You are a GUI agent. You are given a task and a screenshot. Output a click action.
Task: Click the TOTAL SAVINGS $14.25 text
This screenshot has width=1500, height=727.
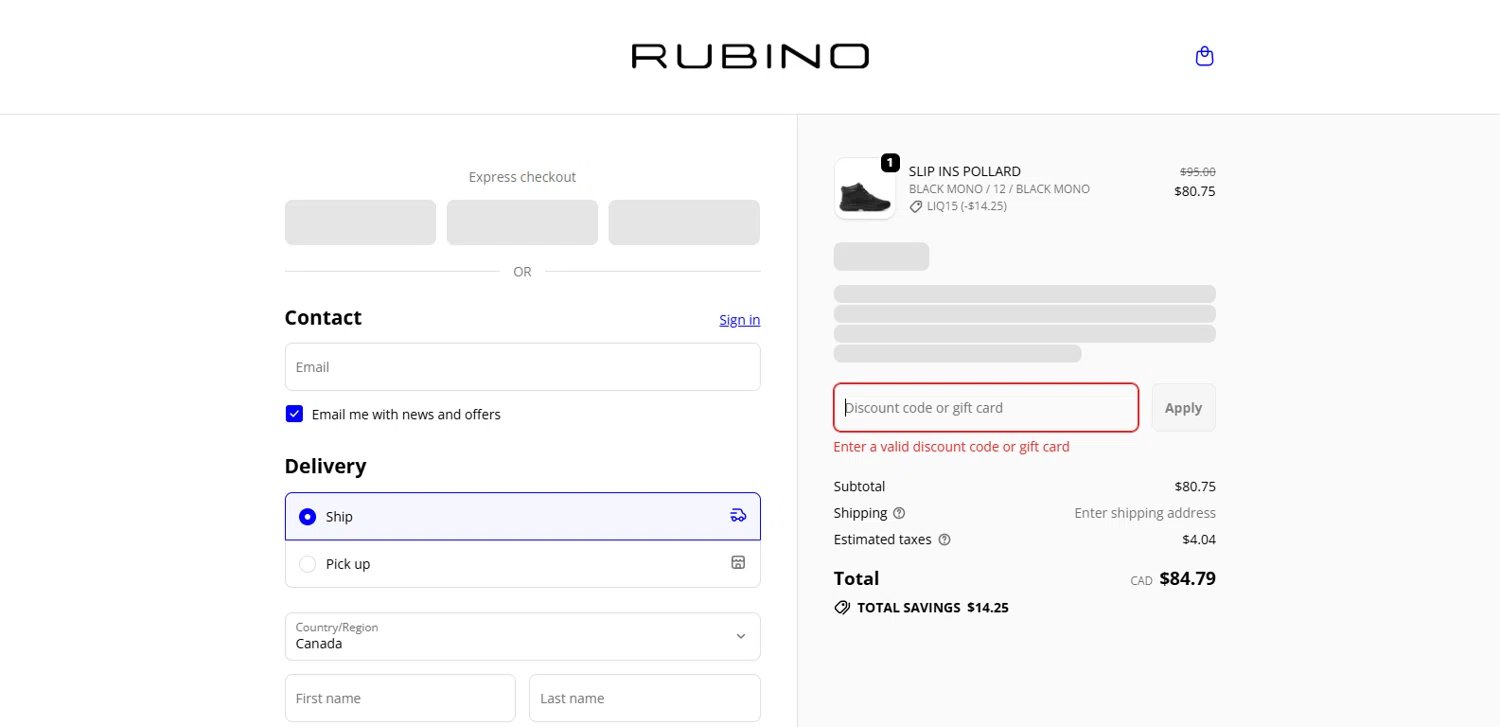932,608
